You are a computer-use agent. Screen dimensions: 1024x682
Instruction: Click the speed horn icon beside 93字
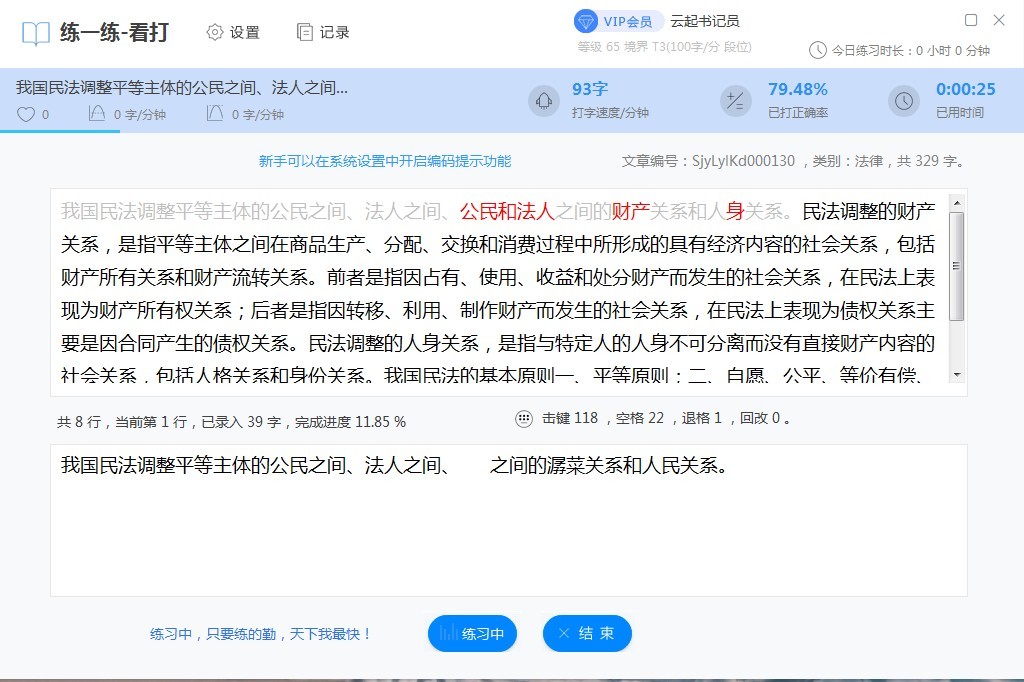click(x=543, y=100)
